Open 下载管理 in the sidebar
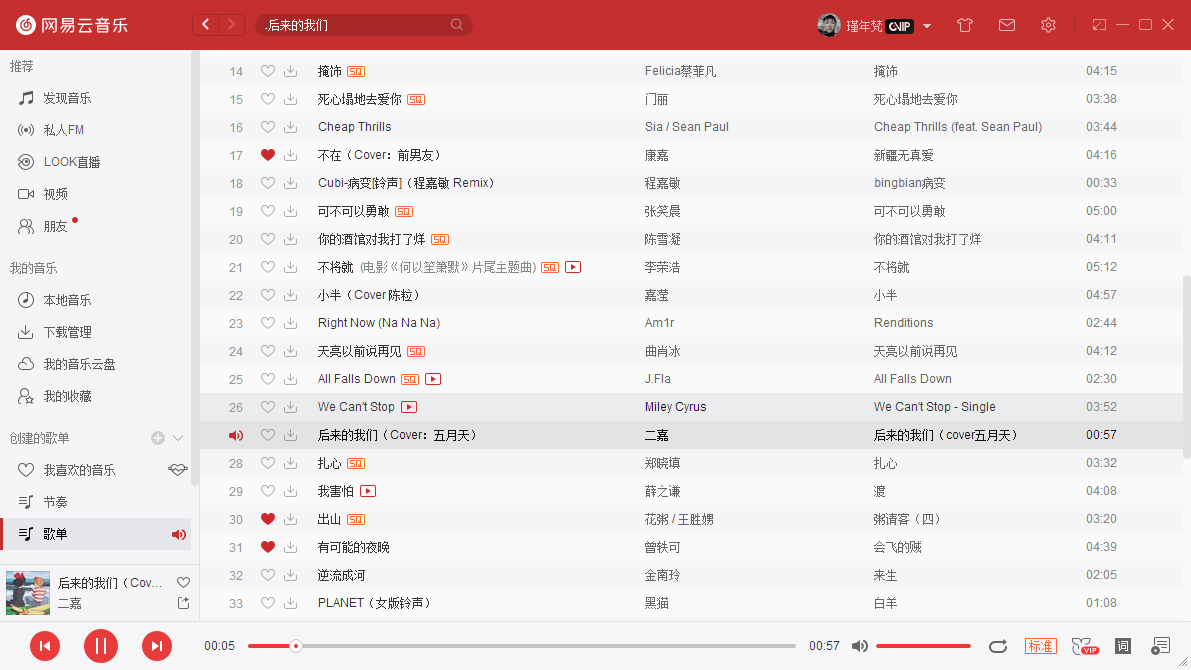 coord(67,332)
